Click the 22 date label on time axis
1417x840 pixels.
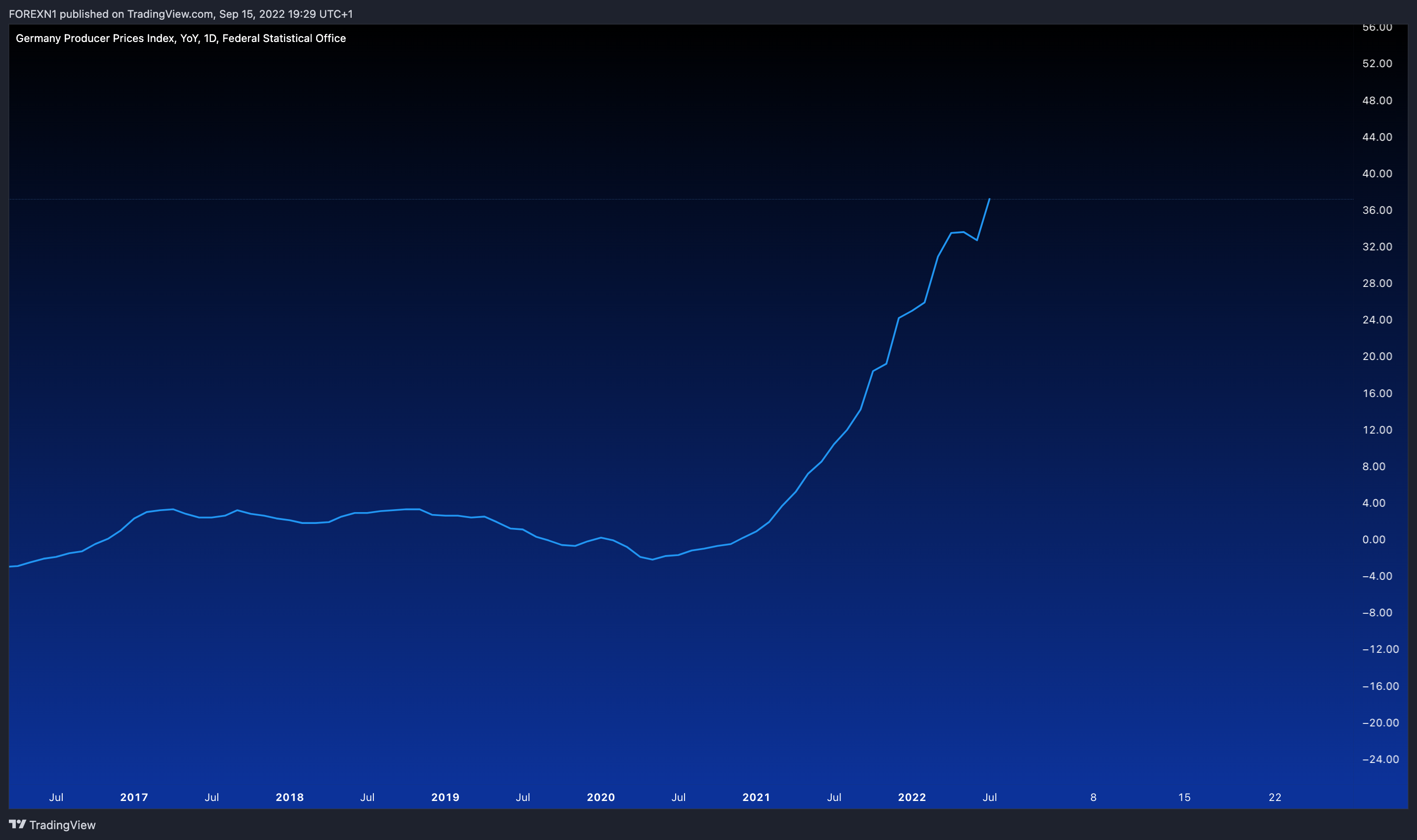(x=1275, y=797)
